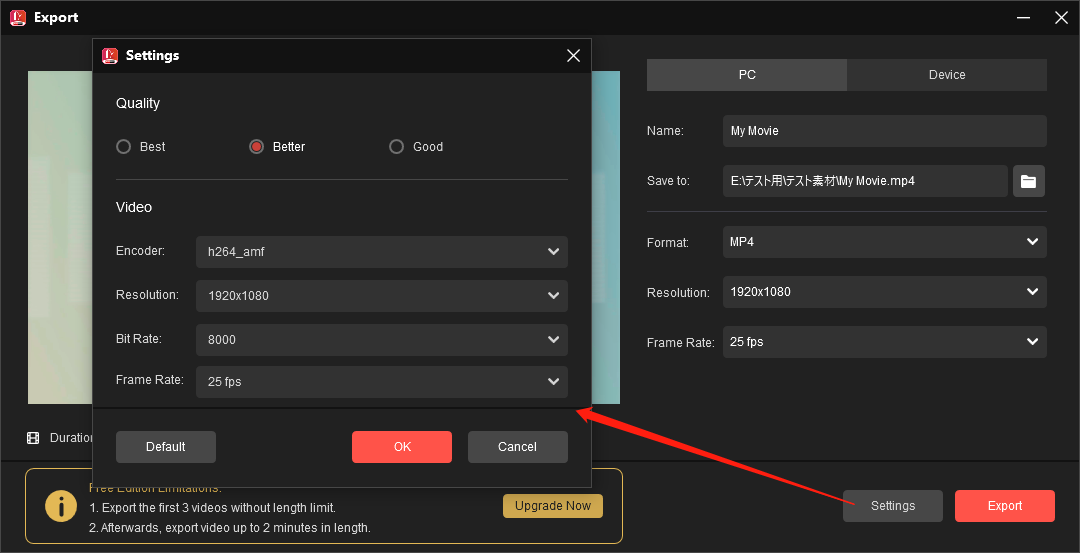Click the Save to path field
Screen dimensions: 1080x553
click(865, 181)
